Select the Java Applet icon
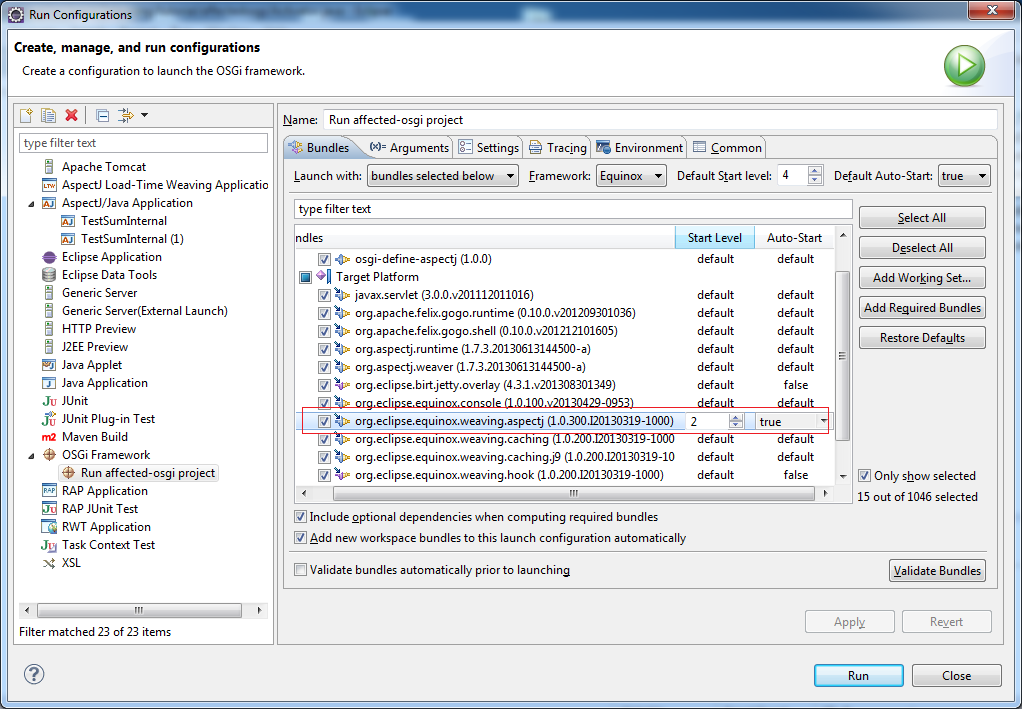1022x709 pixels. click(x=49, y=365)
